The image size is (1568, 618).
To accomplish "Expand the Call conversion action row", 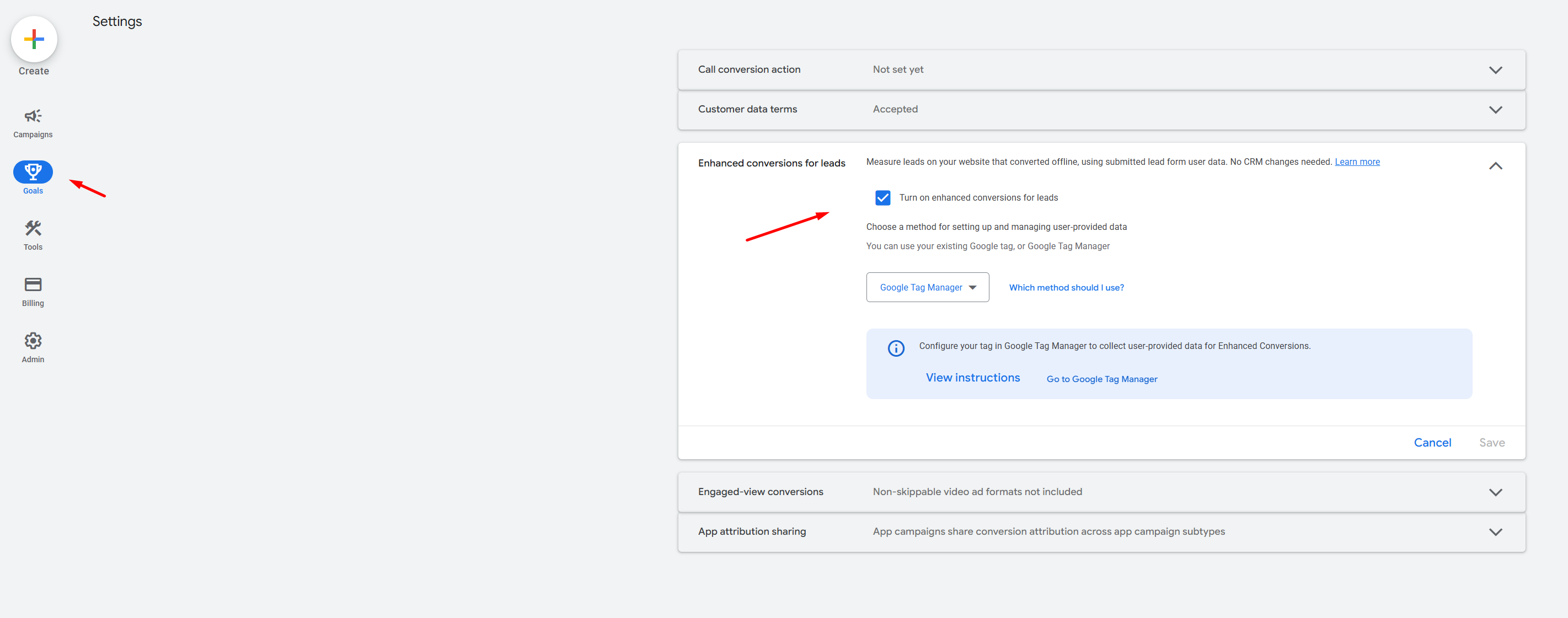I will click(x=1495, y=70).
